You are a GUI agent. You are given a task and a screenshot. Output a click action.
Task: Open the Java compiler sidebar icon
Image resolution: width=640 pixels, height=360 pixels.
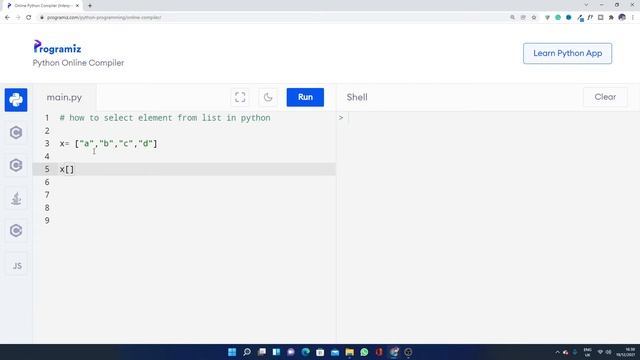16,199
